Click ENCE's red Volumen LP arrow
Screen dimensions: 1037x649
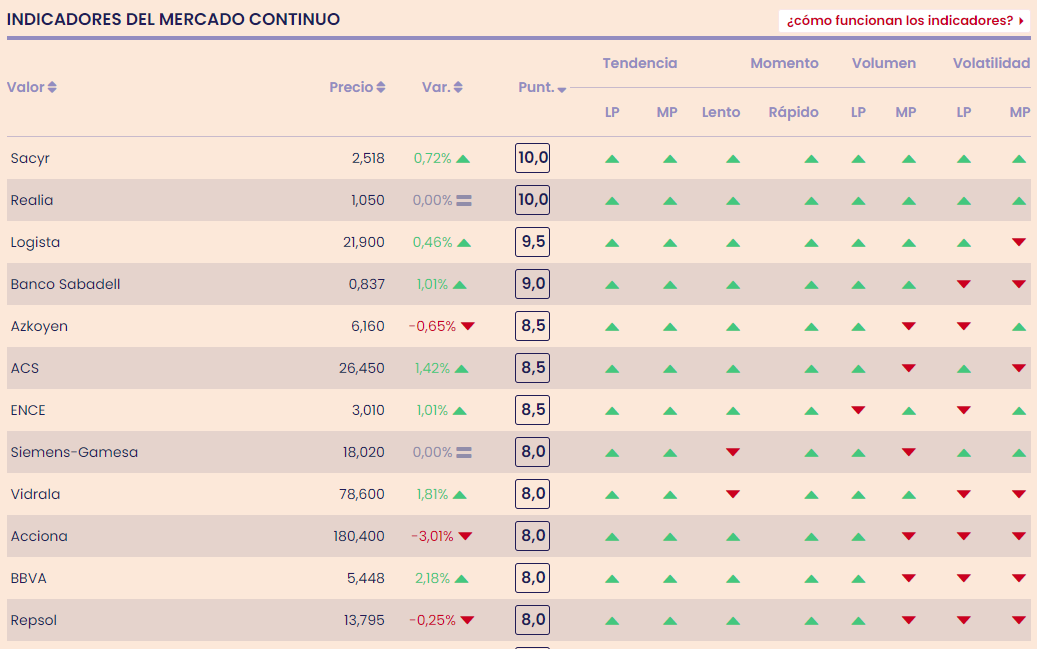tap(858, 410)
